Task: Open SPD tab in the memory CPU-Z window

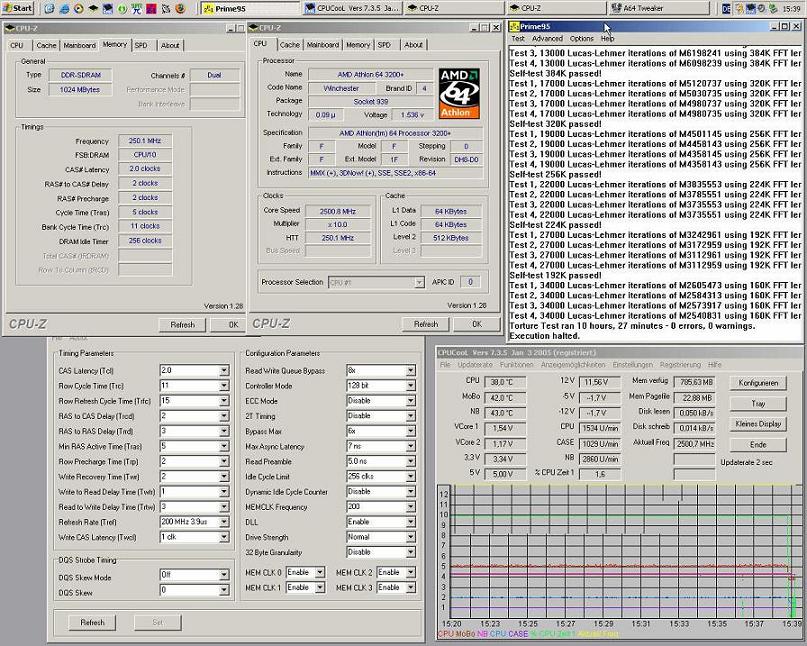Action: click(x=141, y=45)
